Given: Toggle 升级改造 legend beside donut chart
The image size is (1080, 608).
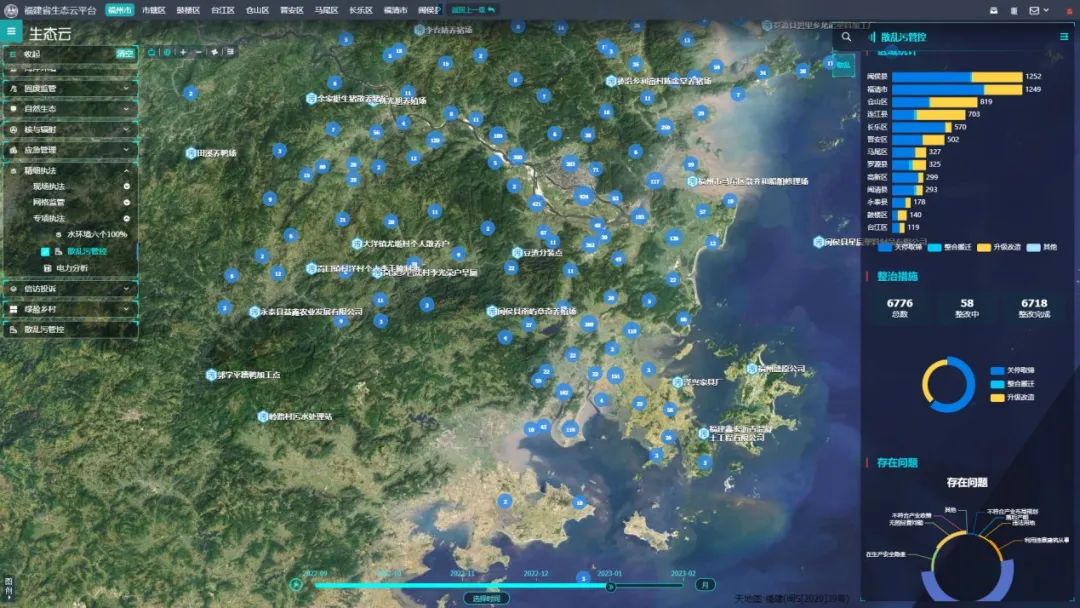Looking at the screenshot, I should [1012, 398].
